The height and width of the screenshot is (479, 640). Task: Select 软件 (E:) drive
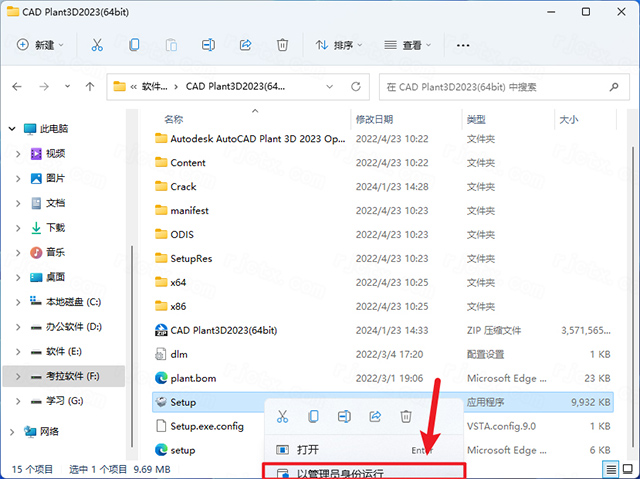click(56, 352)
